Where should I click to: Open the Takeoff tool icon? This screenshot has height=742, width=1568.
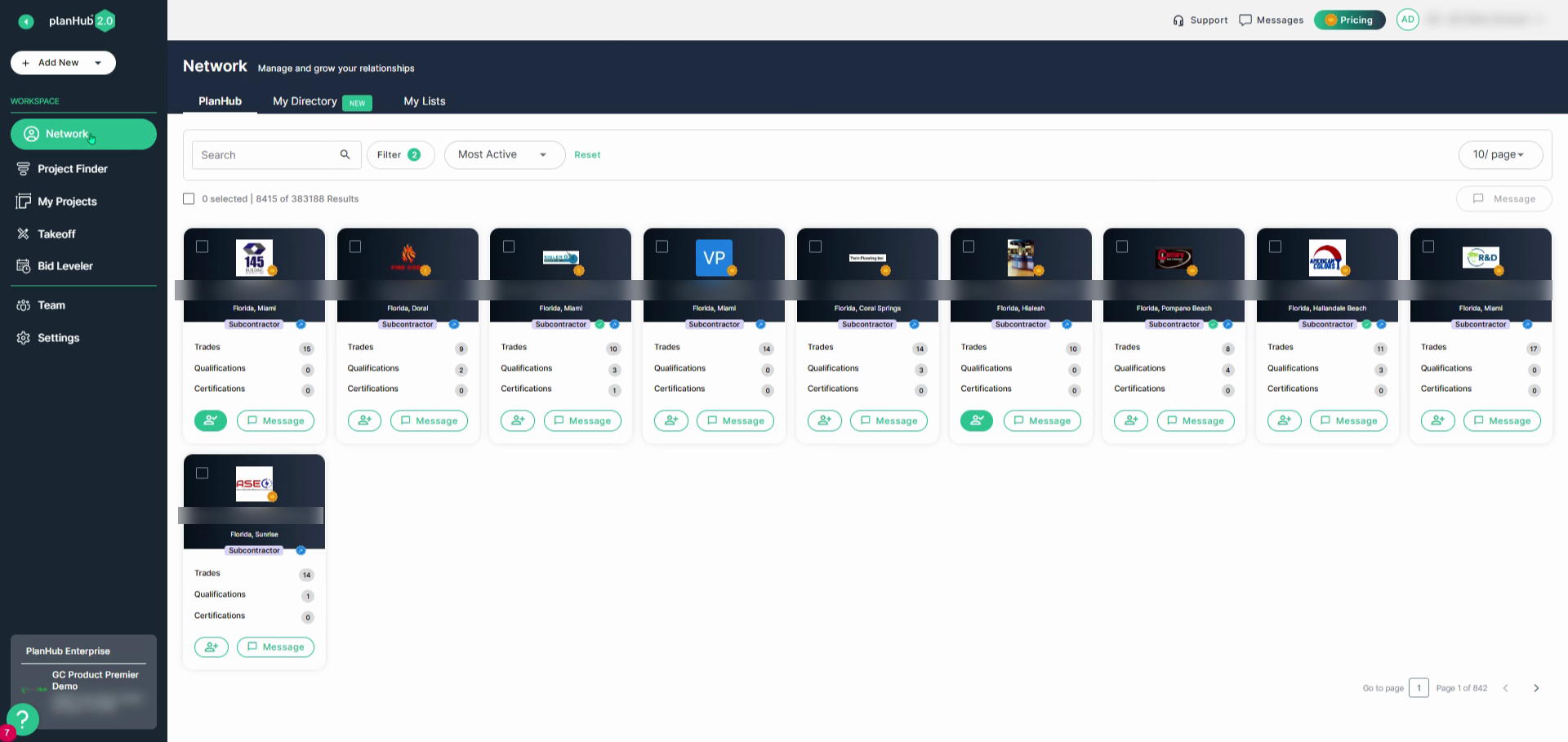pyautogui.click(x=24, y=234)
